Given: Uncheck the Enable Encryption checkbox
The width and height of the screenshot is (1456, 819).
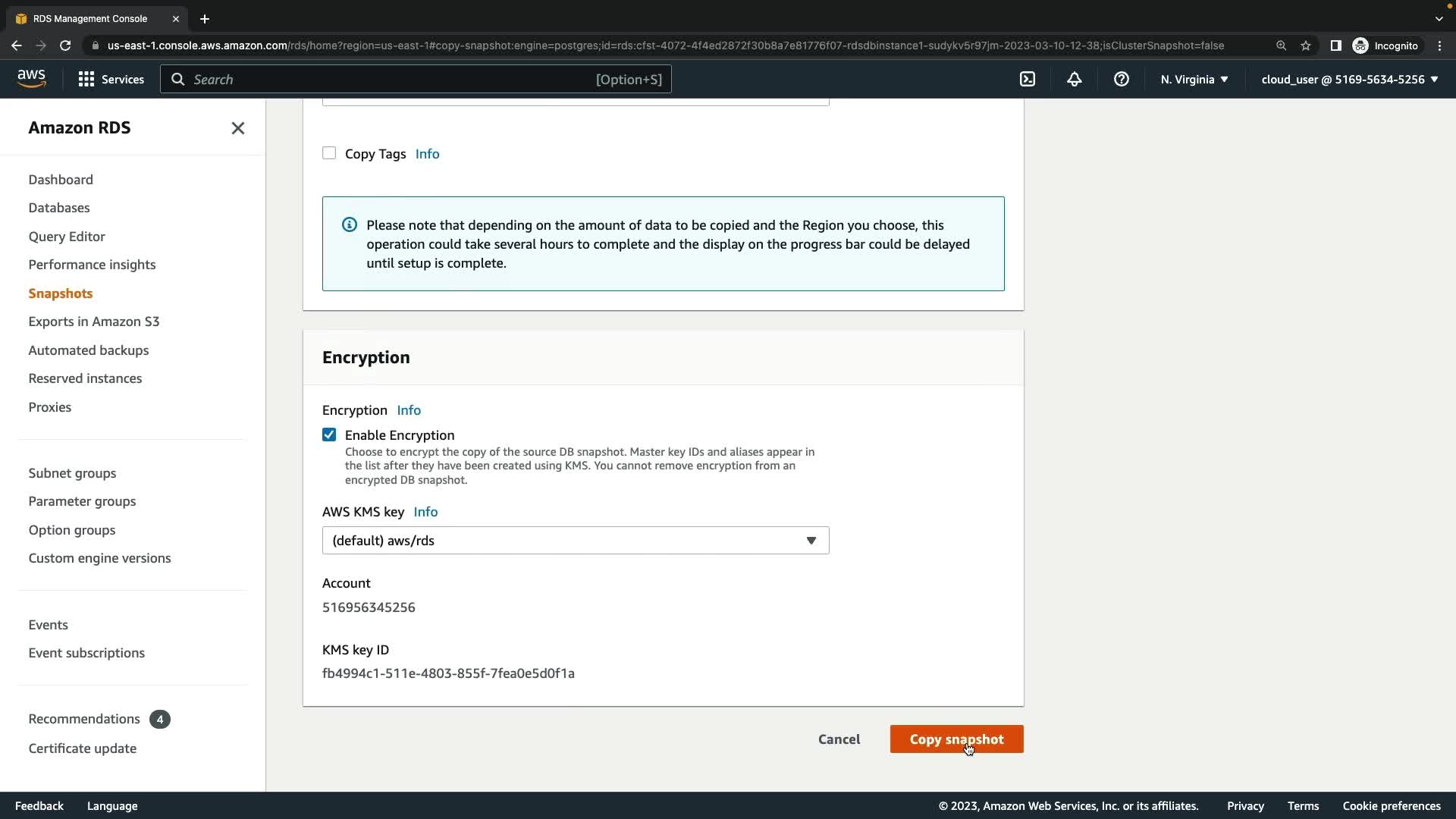Looking at the screenshot, I should click(329, 435).
